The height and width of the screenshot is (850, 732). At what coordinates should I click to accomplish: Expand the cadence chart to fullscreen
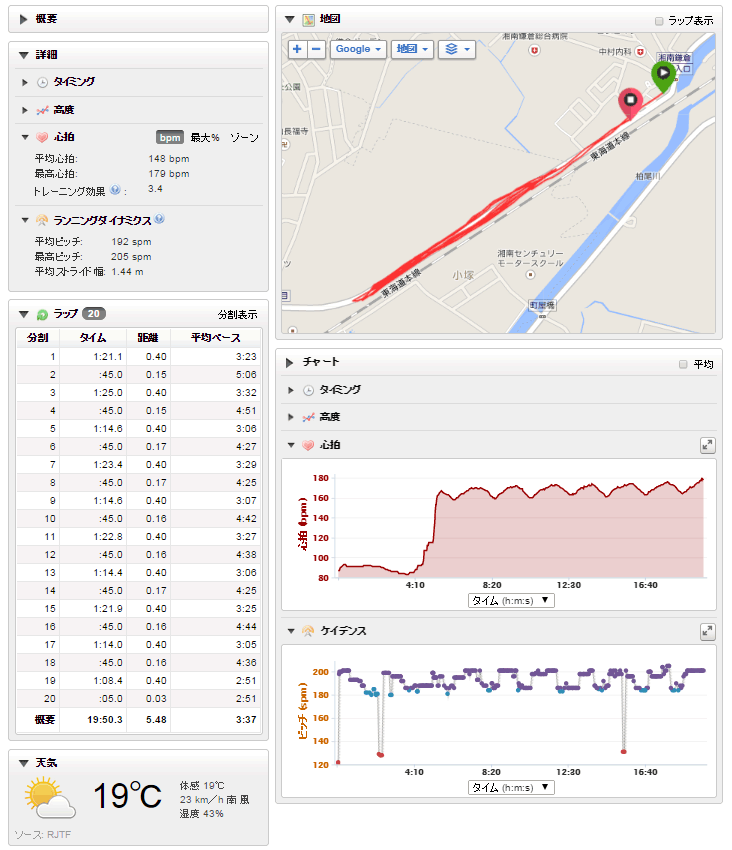click(707, 631)
